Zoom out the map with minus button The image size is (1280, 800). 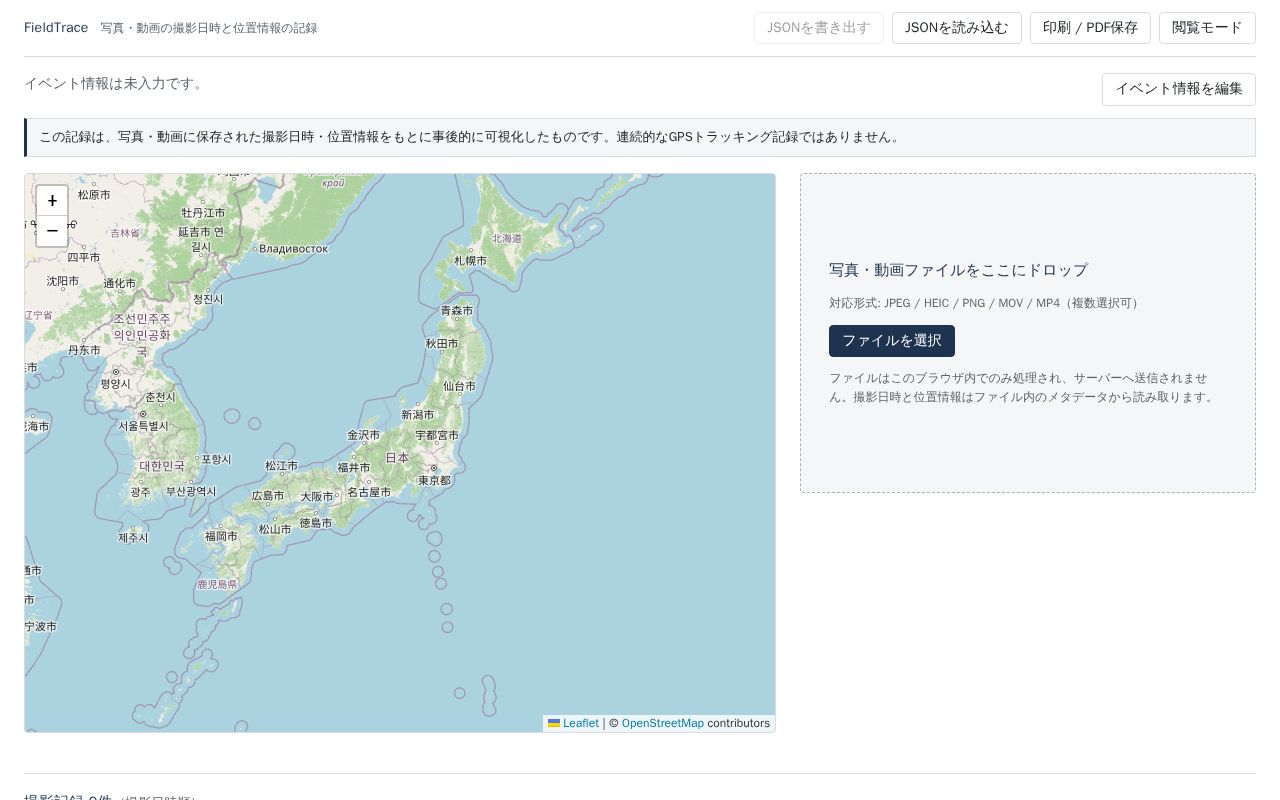click(x=52, y=231)
